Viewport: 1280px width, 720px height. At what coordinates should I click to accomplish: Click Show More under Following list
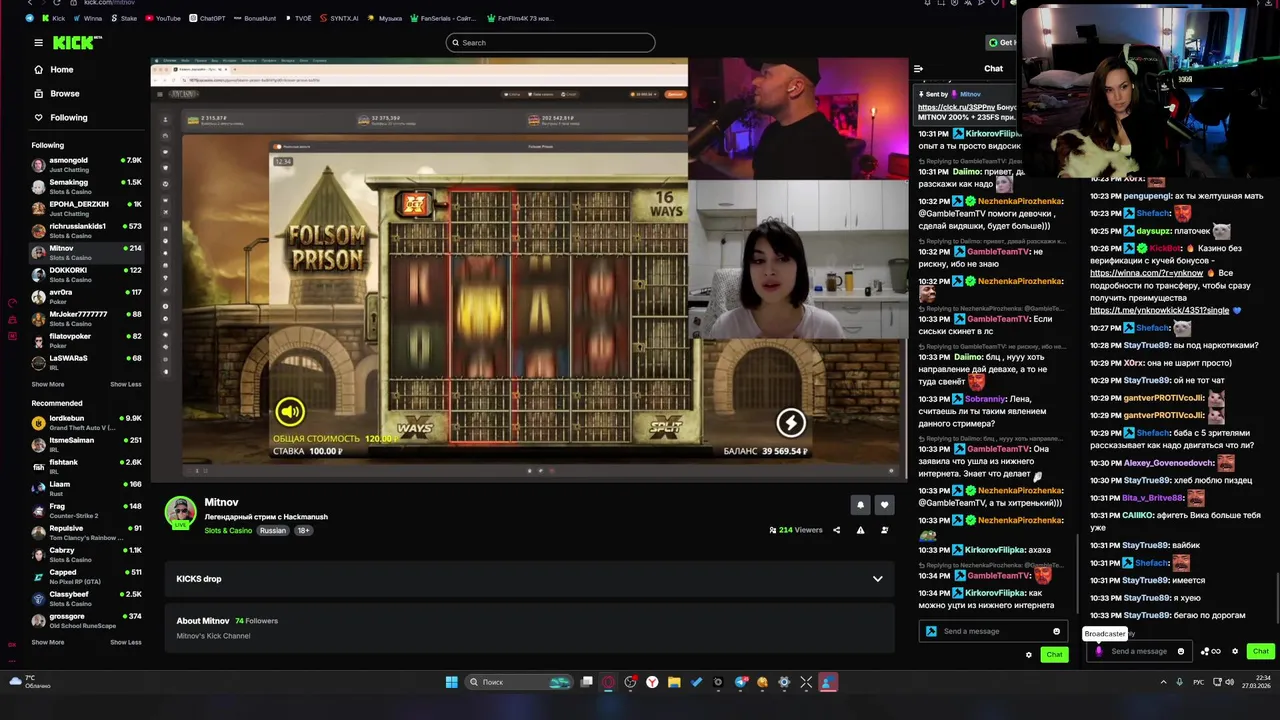[x=47, y=384]
